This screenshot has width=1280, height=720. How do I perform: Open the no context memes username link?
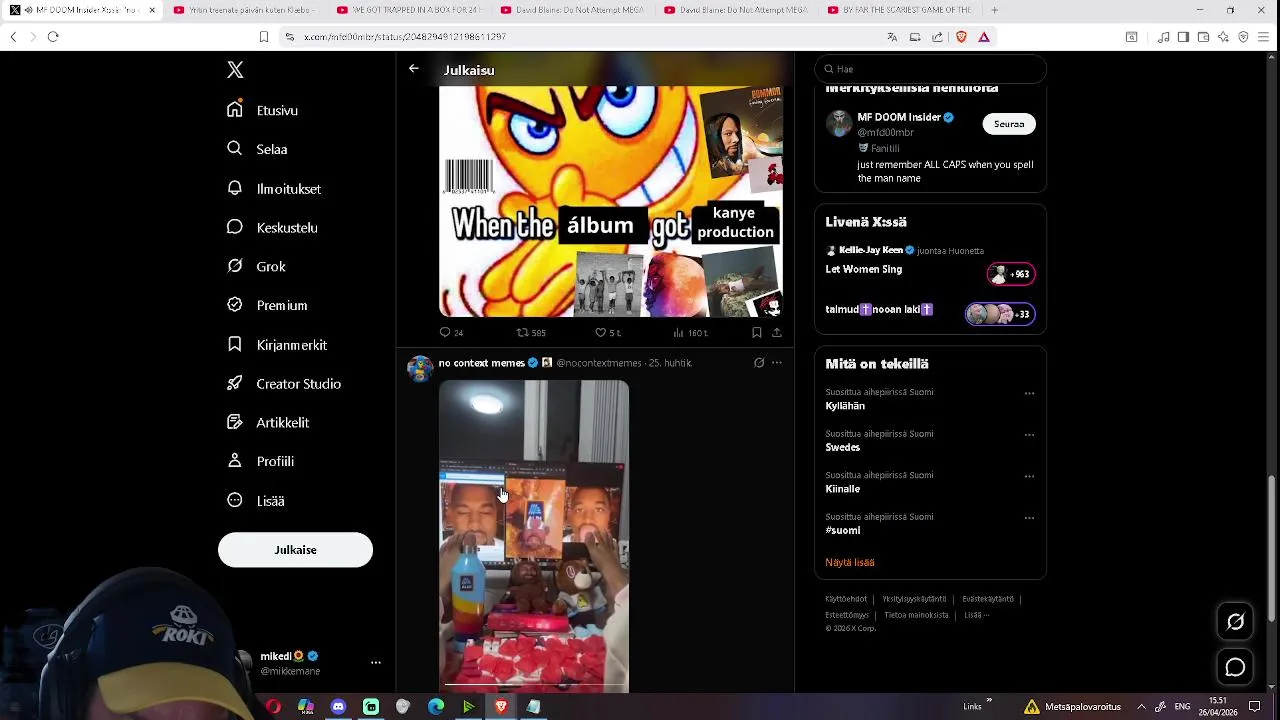click(x=481, y=363)
